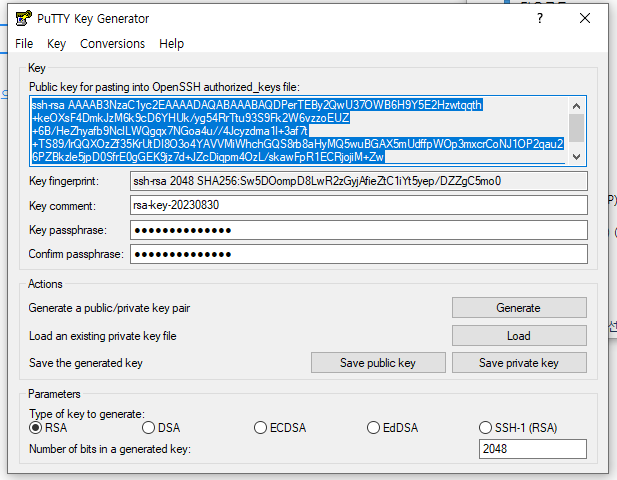This screenshot has width=617, height=480.
Task: Click 'Generate a public/private key pair' text
Action: [109, 308]
